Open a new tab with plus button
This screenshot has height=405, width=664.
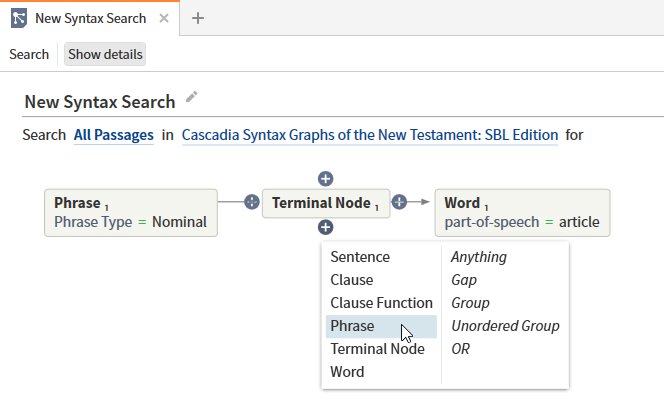click(x=198, y=18)
